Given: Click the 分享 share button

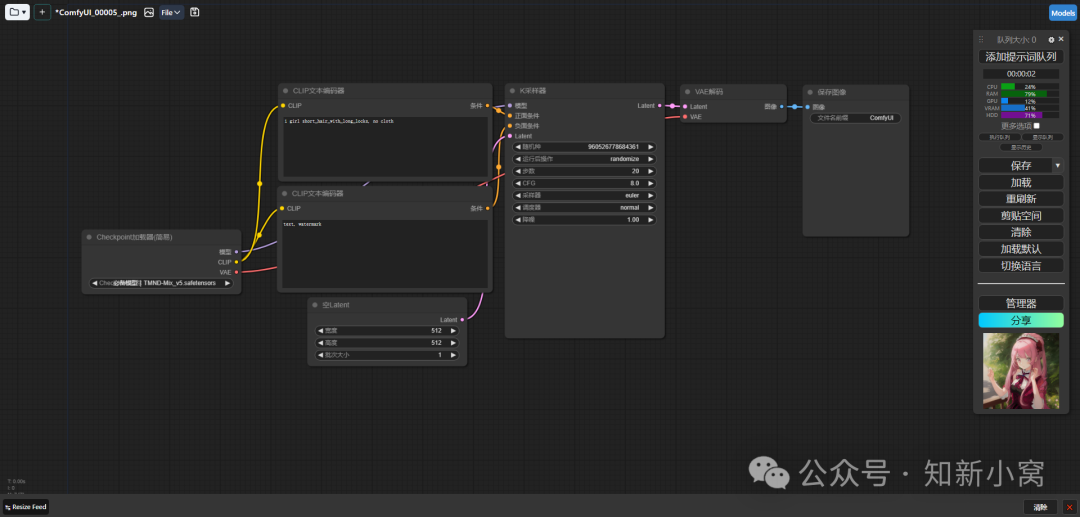Looking at the screenshot, I should (1021, 320).
